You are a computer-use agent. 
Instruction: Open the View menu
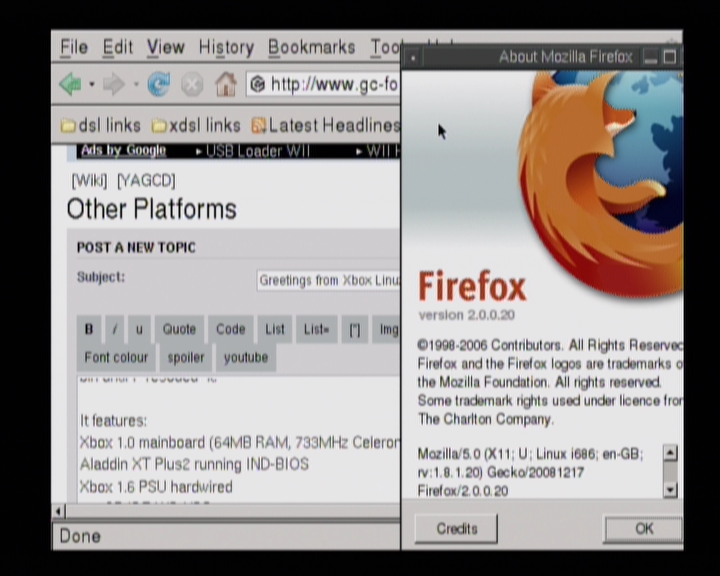click(x=166, y=47)
